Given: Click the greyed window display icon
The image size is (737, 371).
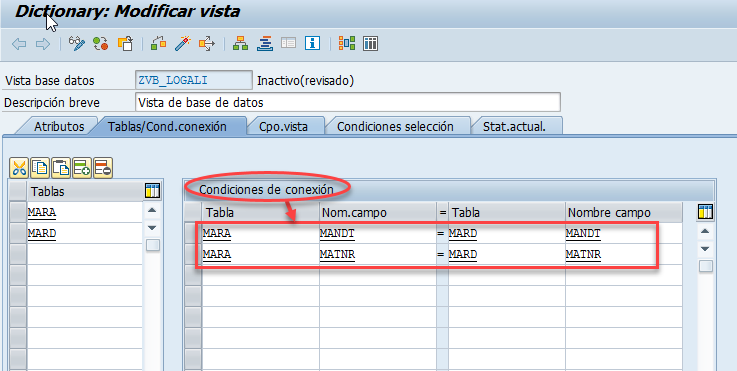Looking at the screenshot, I should point(289,43).
